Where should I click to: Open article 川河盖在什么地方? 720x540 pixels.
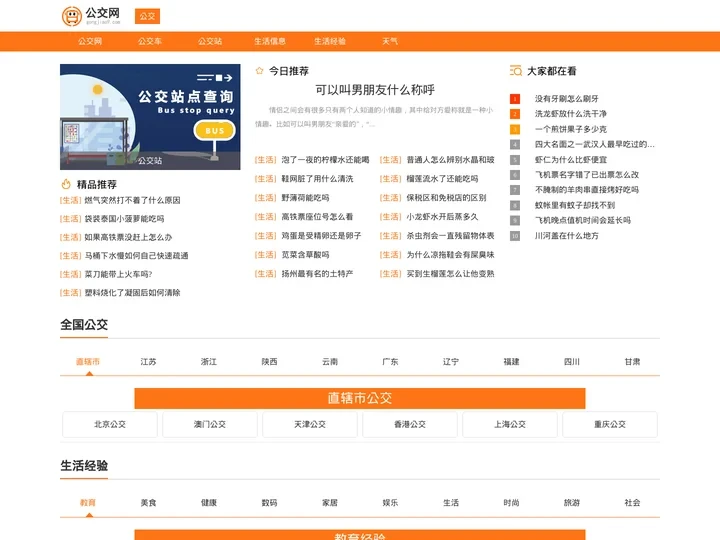pos(567,236)
